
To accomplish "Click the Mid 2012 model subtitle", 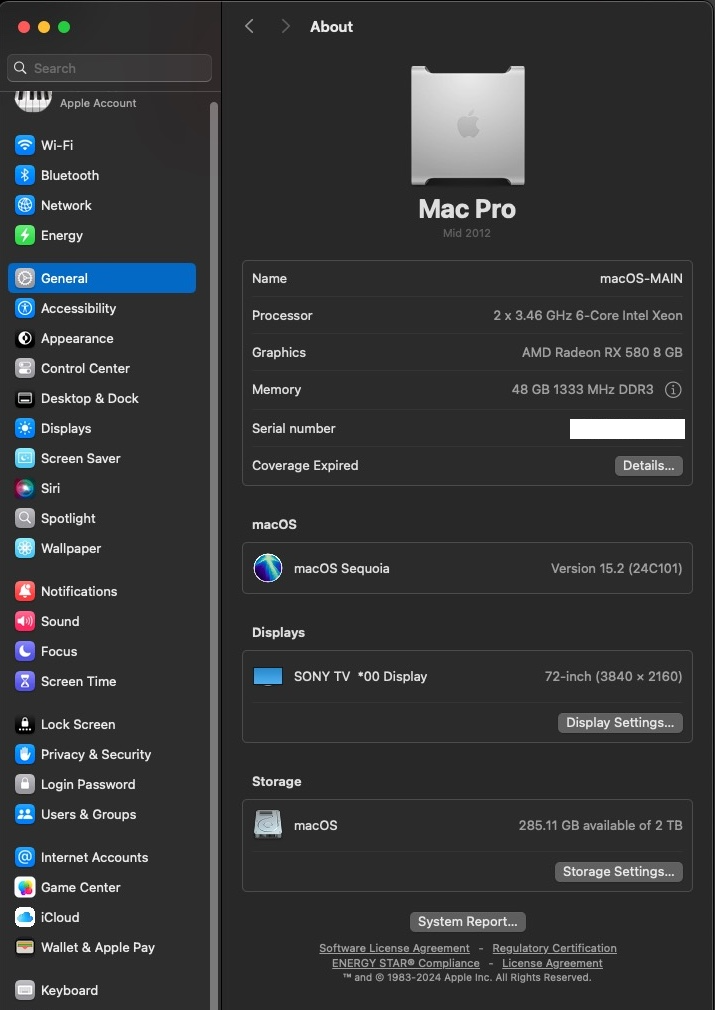I will (x=467, y=233).
